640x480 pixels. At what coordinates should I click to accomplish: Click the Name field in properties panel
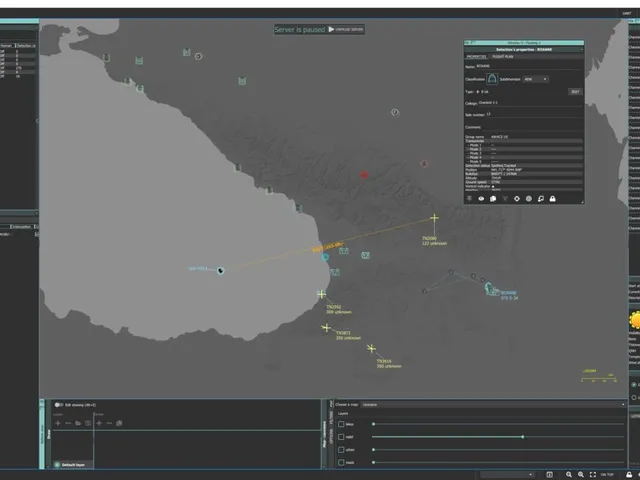(529, 66)
